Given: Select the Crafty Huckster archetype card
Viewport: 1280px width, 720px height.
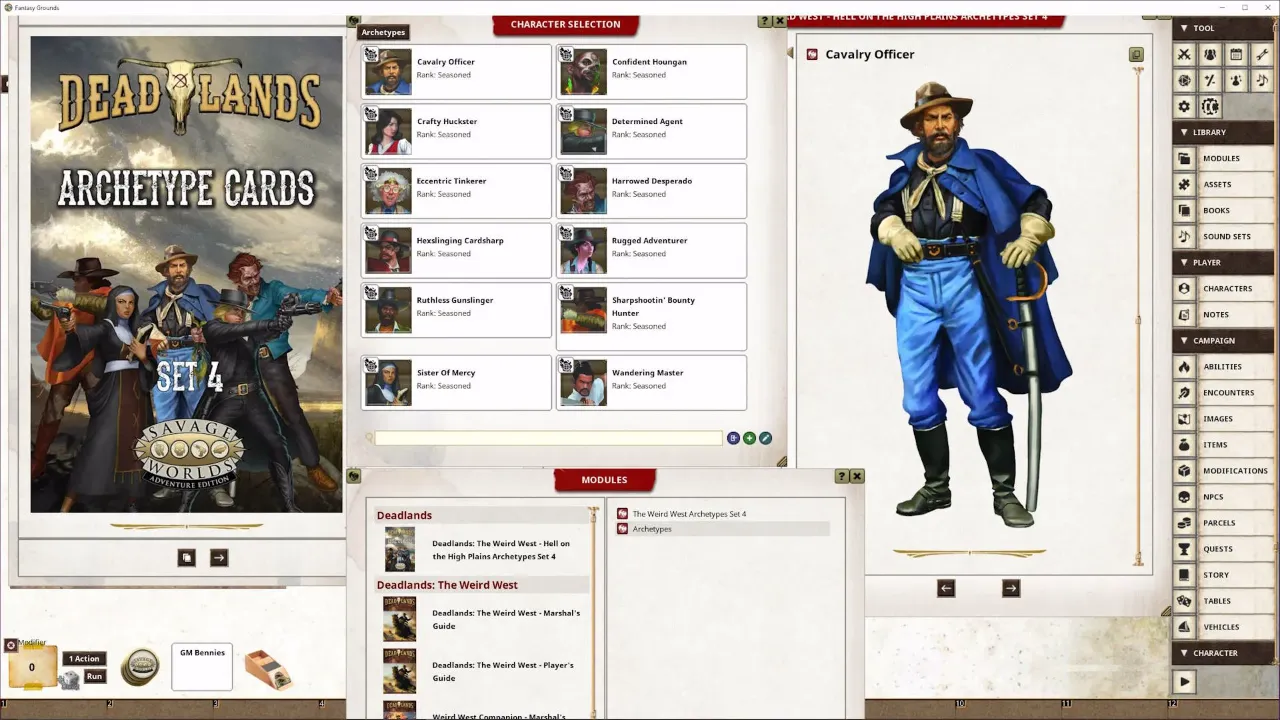Looking at the screenshot, I should (x=456, y=130).
